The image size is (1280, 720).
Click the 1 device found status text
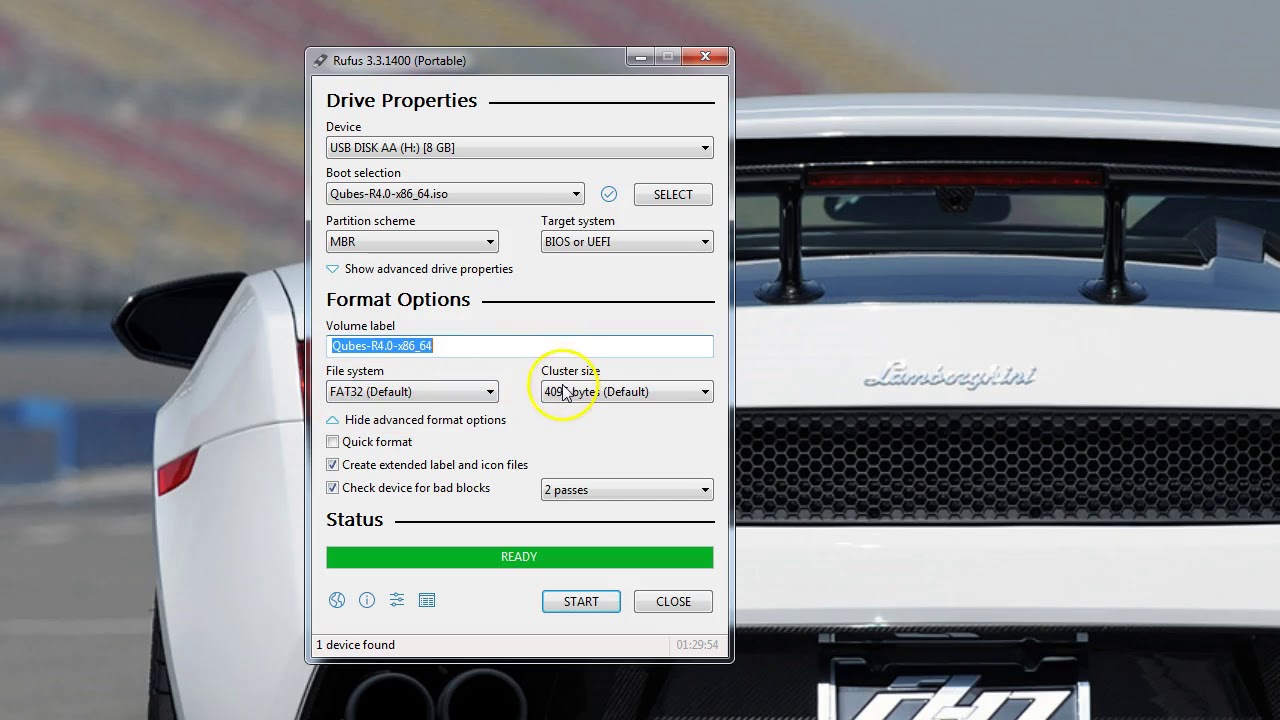click(356, 645)
